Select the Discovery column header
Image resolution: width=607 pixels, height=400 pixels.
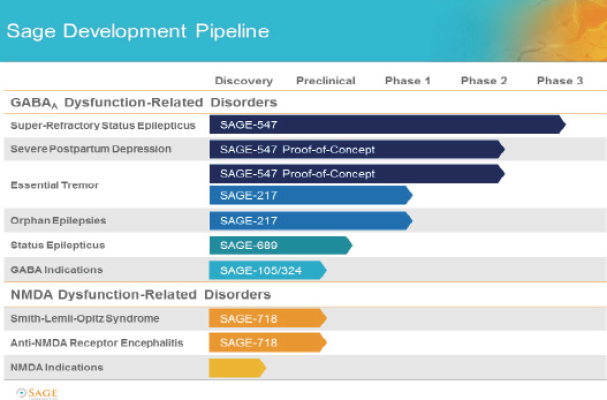click(x=244, y=81)
